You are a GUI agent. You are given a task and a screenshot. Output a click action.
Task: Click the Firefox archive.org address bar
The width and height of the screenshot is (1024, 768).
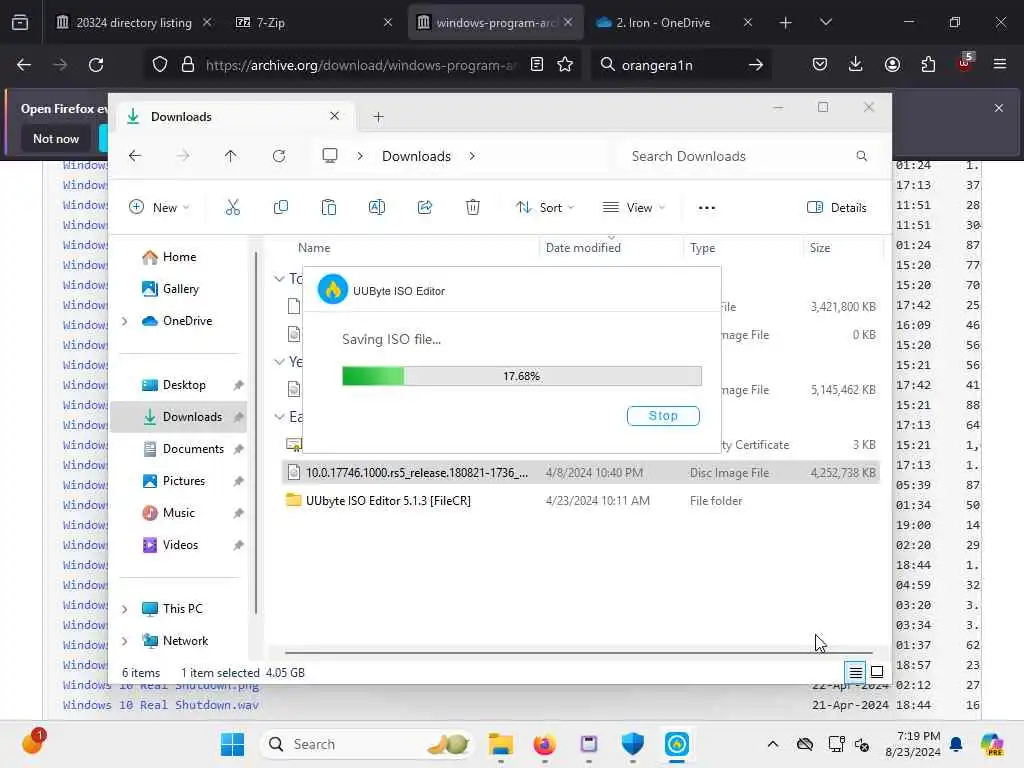tap(360, 65)
